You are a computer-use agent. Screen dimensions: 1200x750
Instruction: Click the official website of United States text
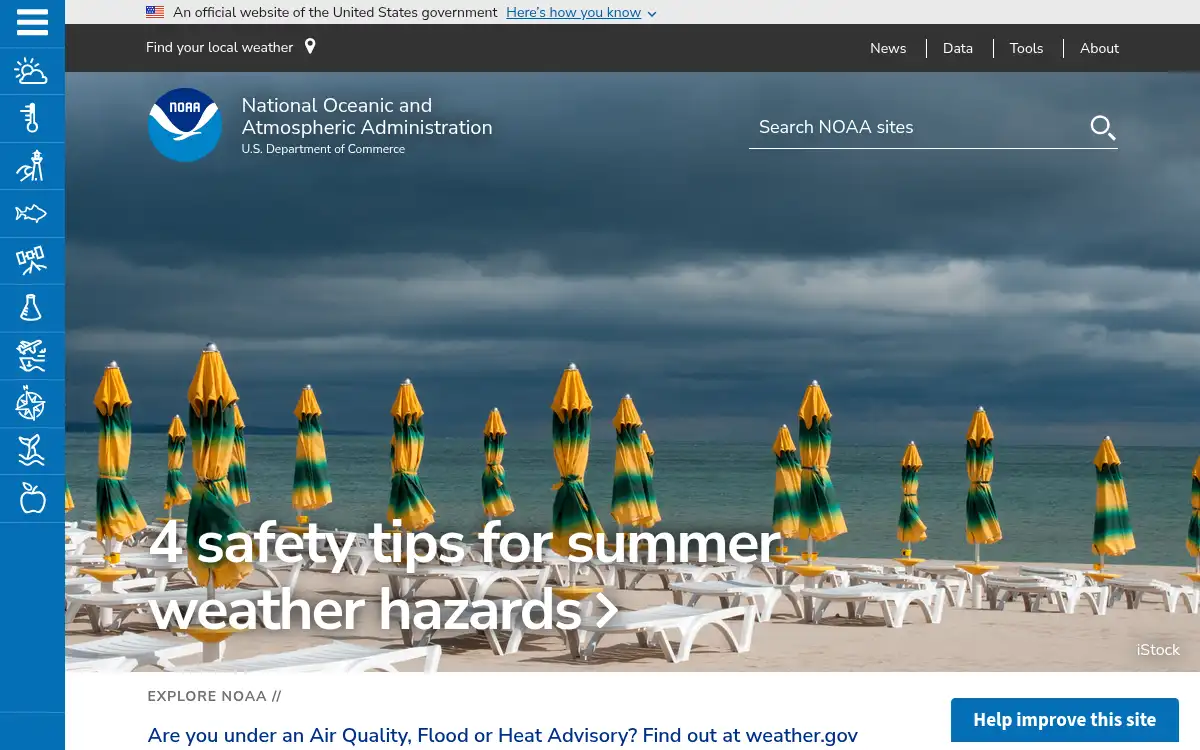335,13
